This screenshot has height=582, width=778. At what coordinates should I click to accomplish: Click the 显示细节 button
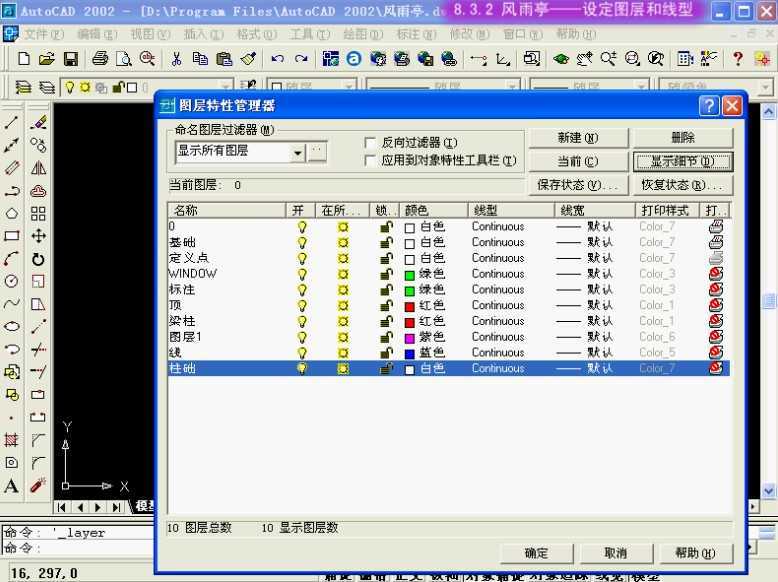pyautogui.click(x=683, y=161)
